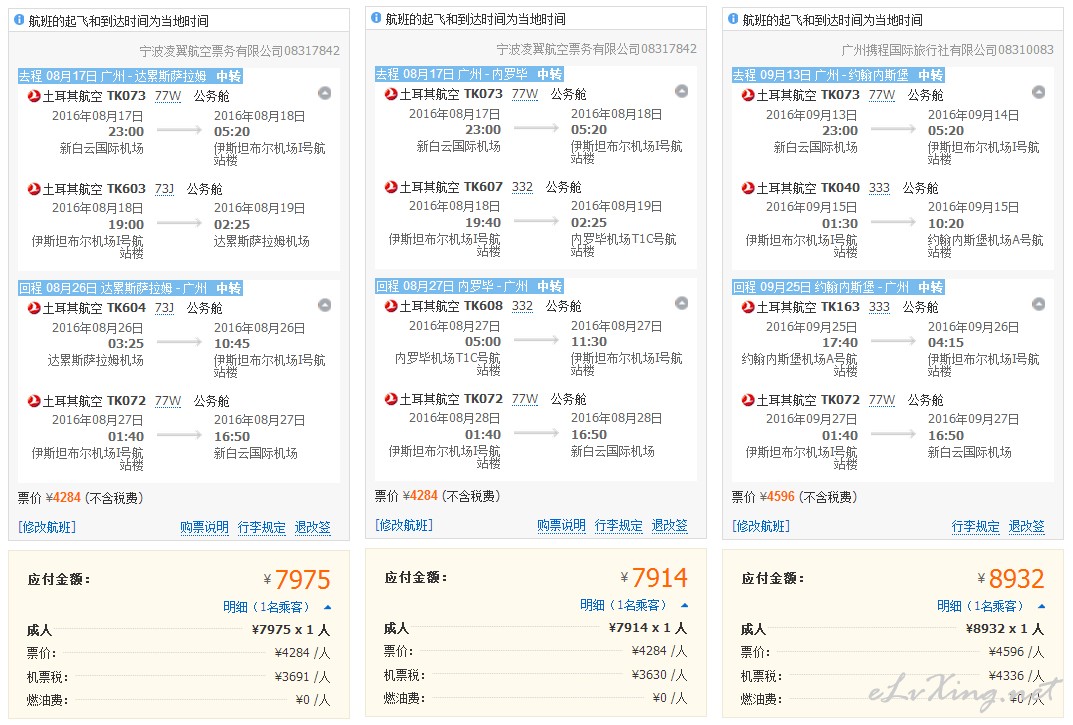This screenshot has height=725, width=1073.
Task: Click aircraft code 77W for TK073 to 内罗毕
Action: coord(525,94)
